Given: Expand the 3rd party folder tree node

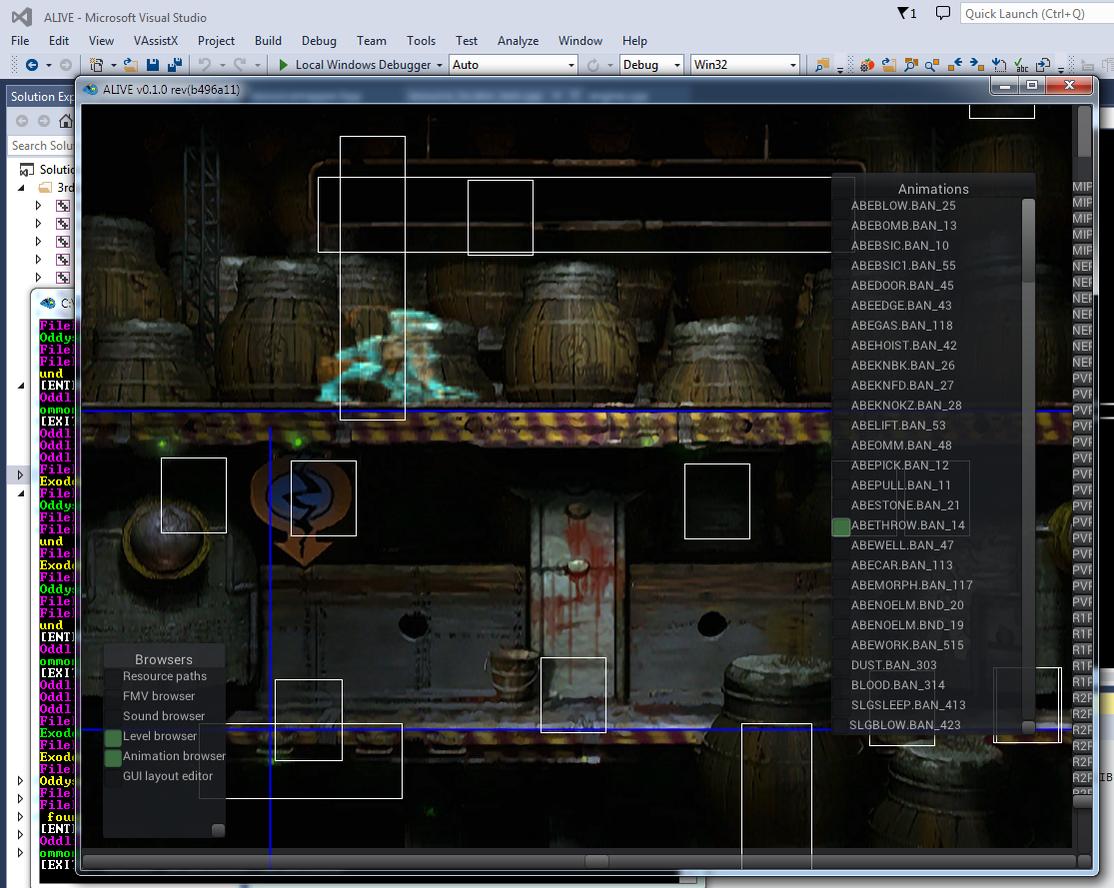Looking at the screenshot, I should (22, 188).
